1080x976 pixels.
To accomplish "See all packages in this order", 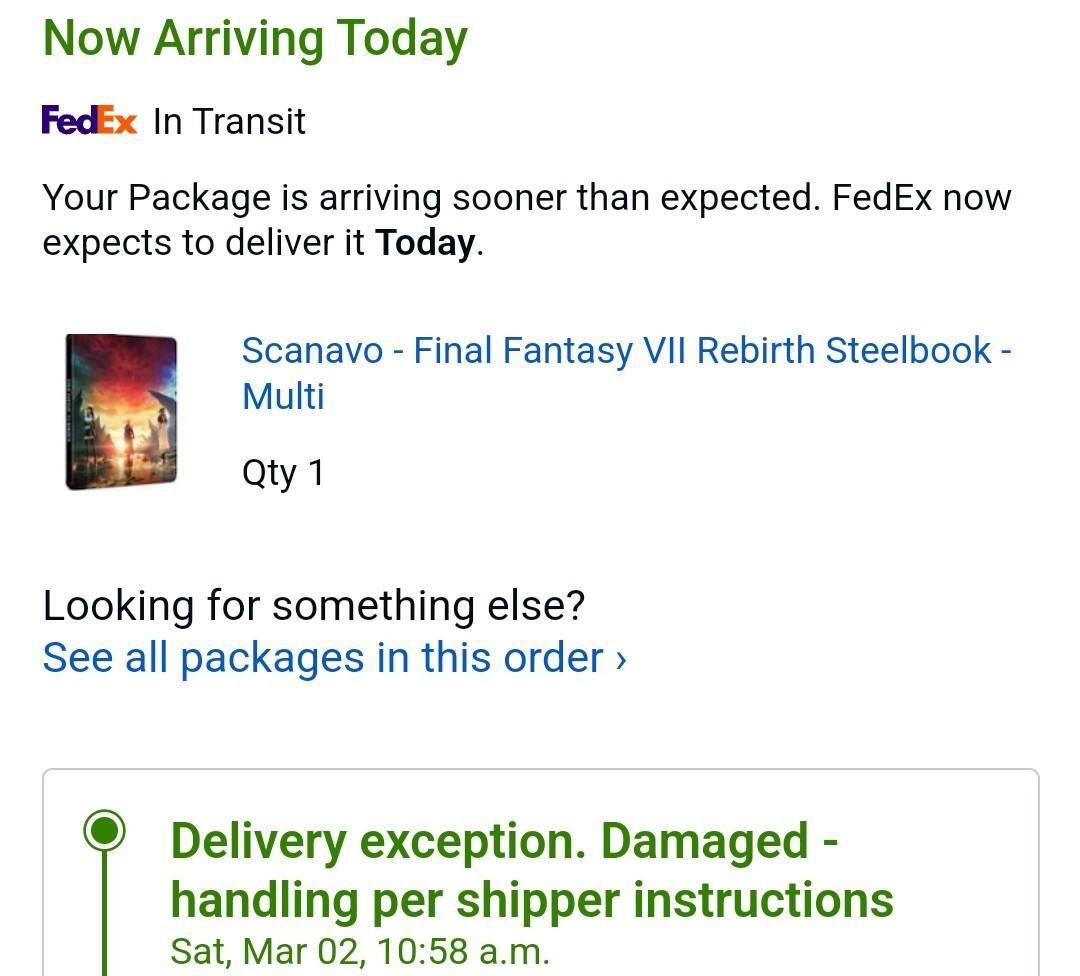I will (x=323, y=658).
